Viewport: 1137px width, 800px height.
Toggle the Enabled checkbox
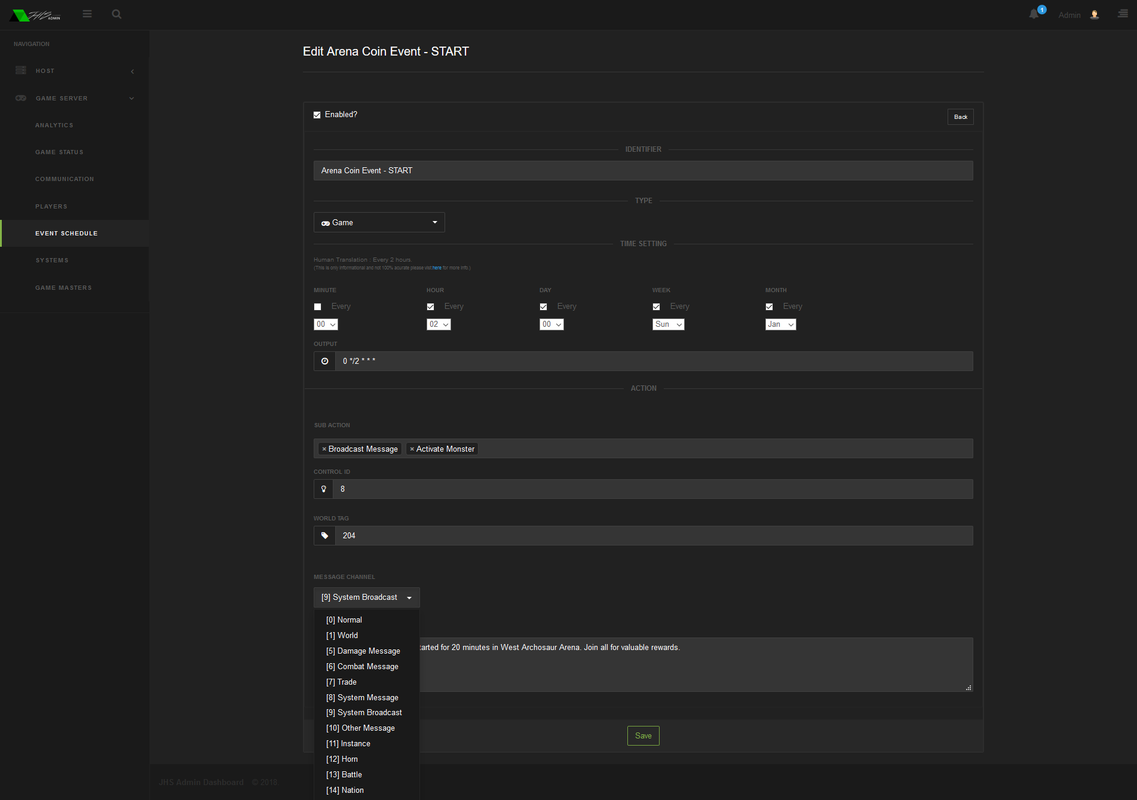[317, 115]
